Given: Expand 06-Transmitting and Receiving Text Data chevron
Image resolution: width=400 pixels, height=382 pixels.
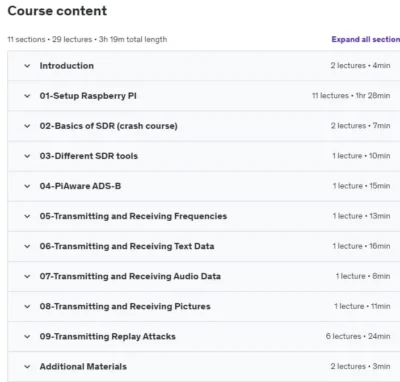Looking at the screenshot, I should [27, 246].
